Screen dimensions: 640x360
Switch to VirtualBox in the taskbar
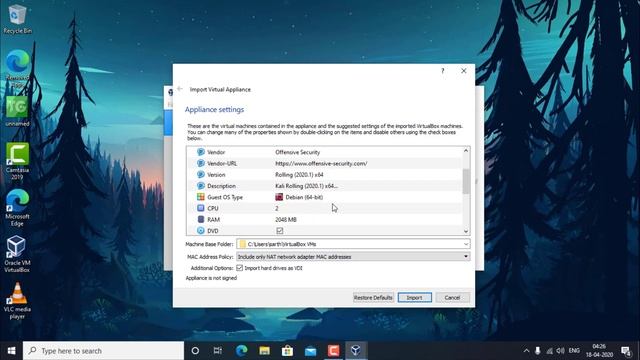[x=356, y=351]
